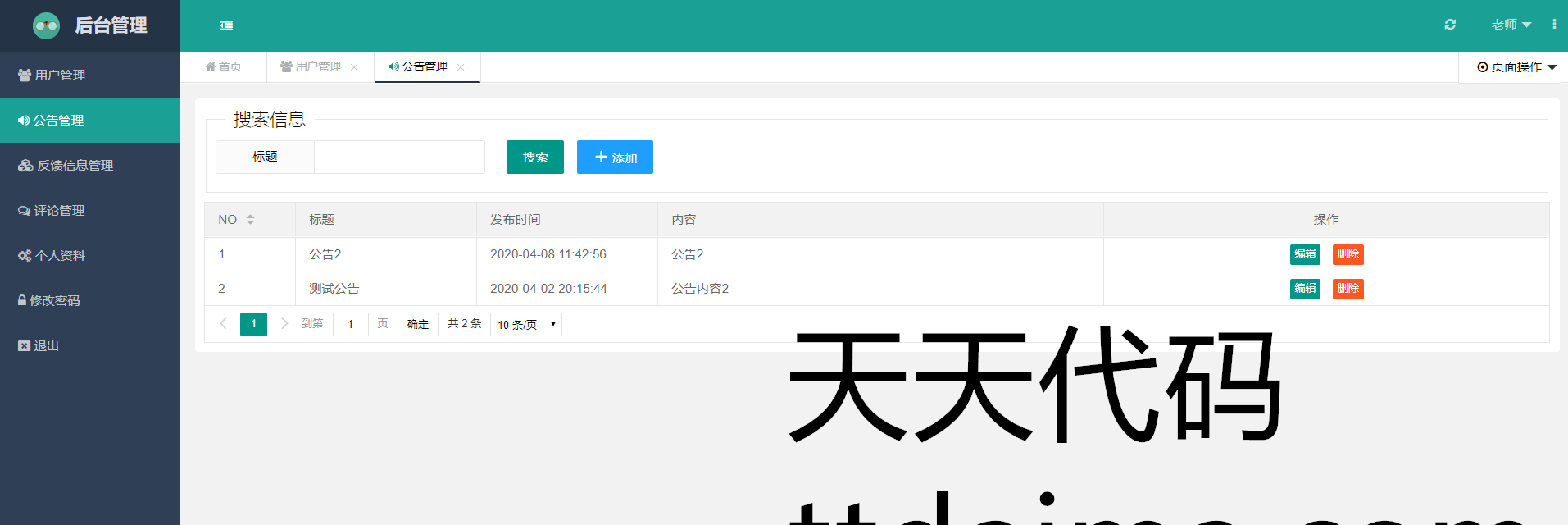Viewport: 1568px width, 525px height.
Task: Go to the next page arrow
Action: tap(284, 324)
